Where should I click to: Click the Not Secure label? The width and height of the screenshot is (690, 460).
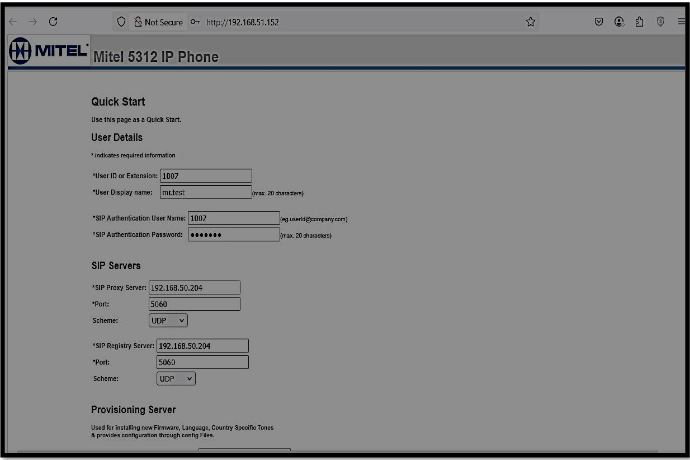(x=163, y=22)
